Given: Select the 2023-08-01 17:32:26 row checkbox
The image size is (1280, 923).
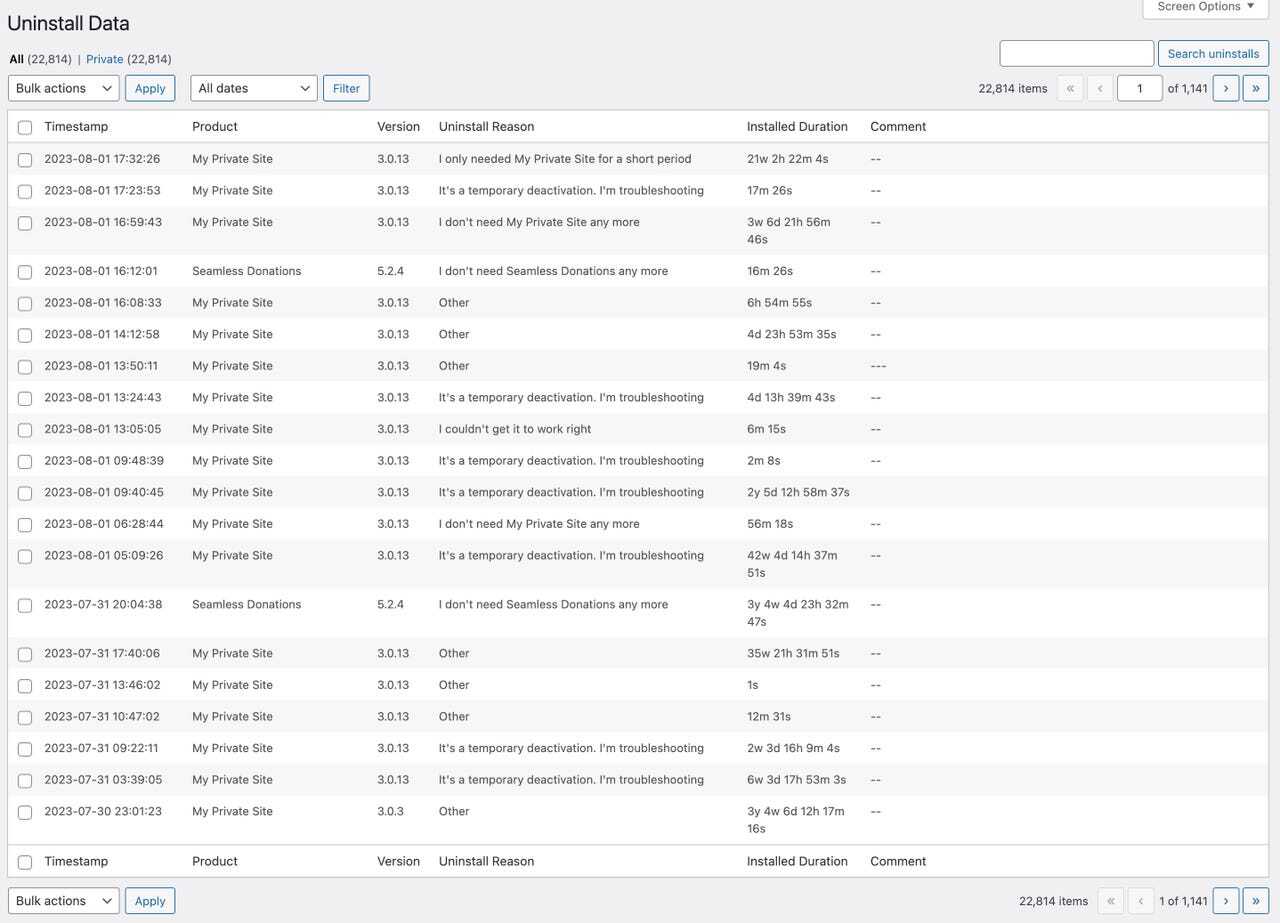Looking at the screenshot, I should (x=25, y=160).
